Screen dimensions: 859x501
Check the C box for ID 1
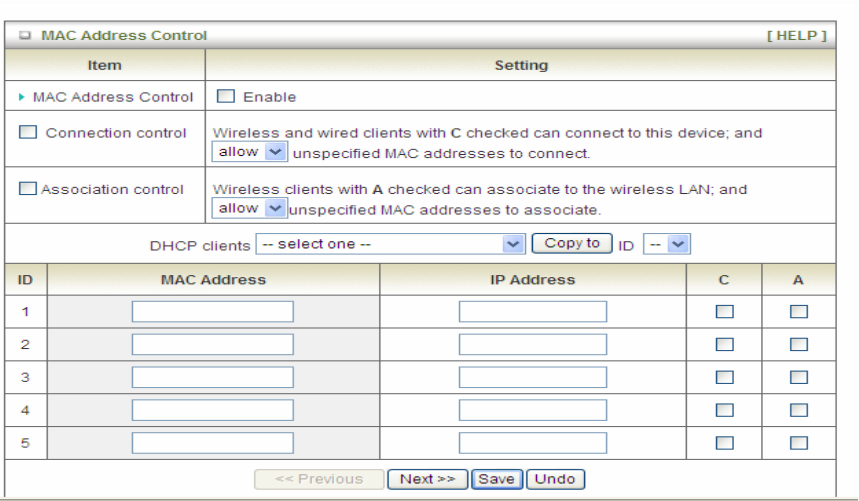pyautogui.click(x=723, y=312)
